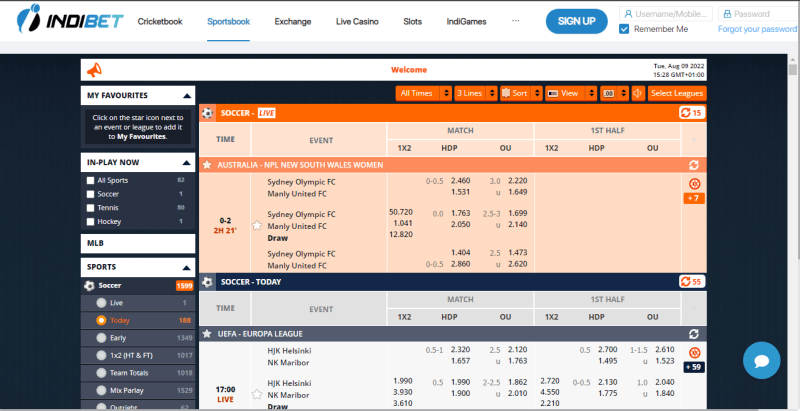Click the Indibet logo
Screen dimensions: 800x411
[x=69, y=19]
